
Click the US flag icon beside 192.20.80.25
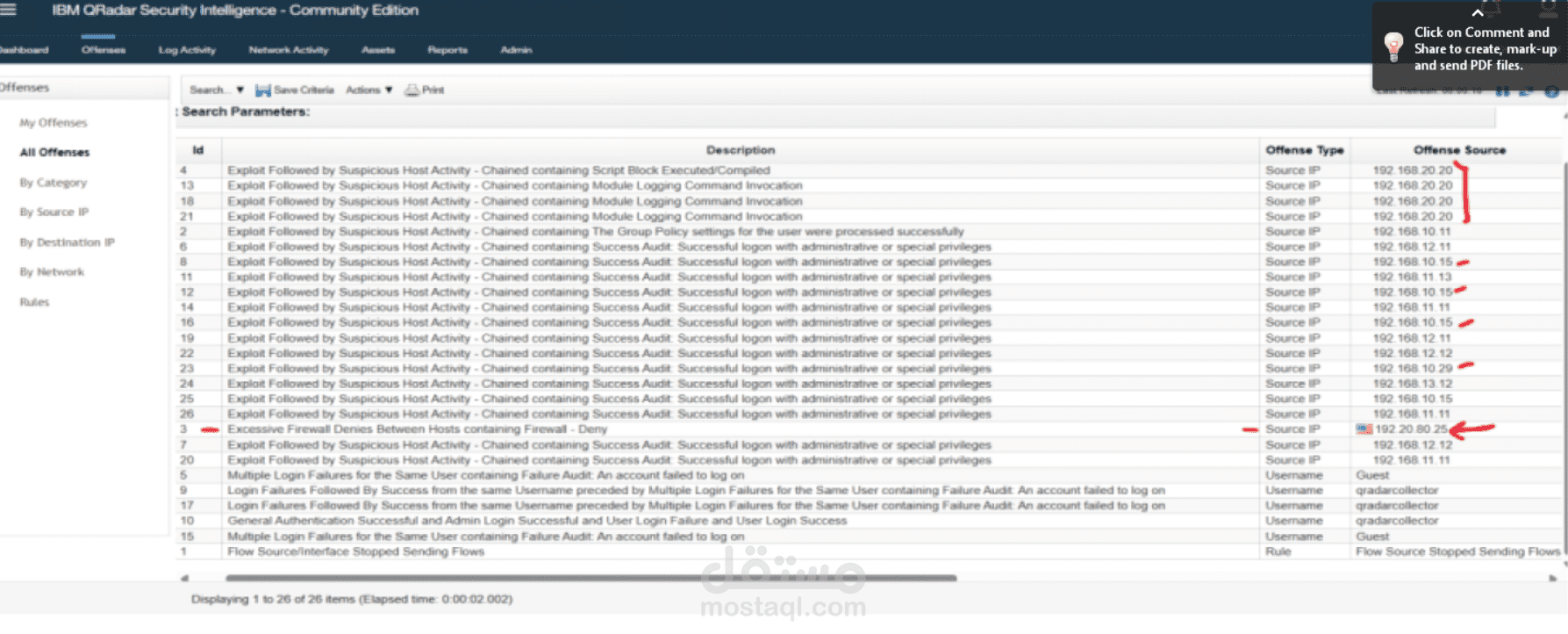coord(1364,429)
